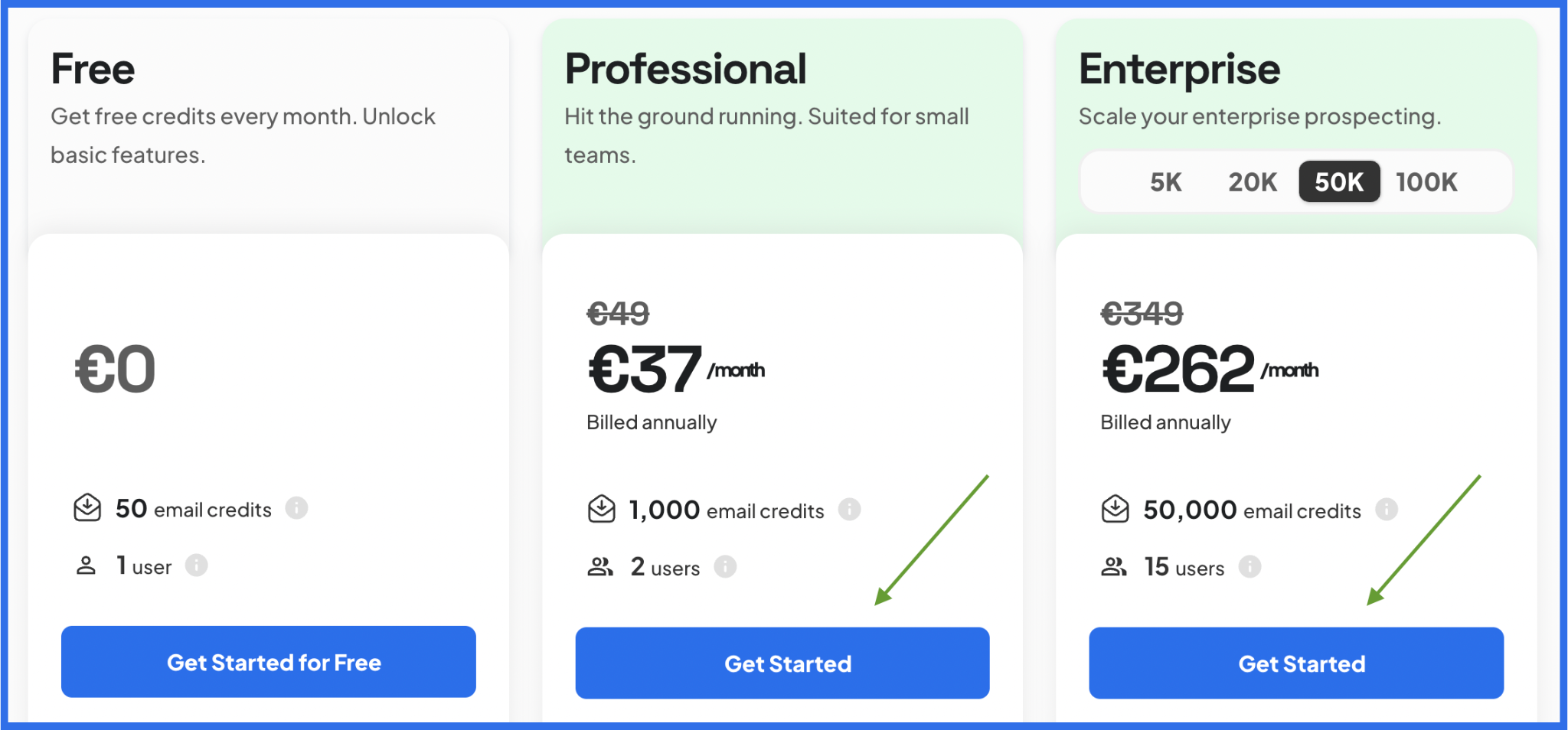
Task: Select the 20K Enterprise credit tier
Action: coord(1253,182)
